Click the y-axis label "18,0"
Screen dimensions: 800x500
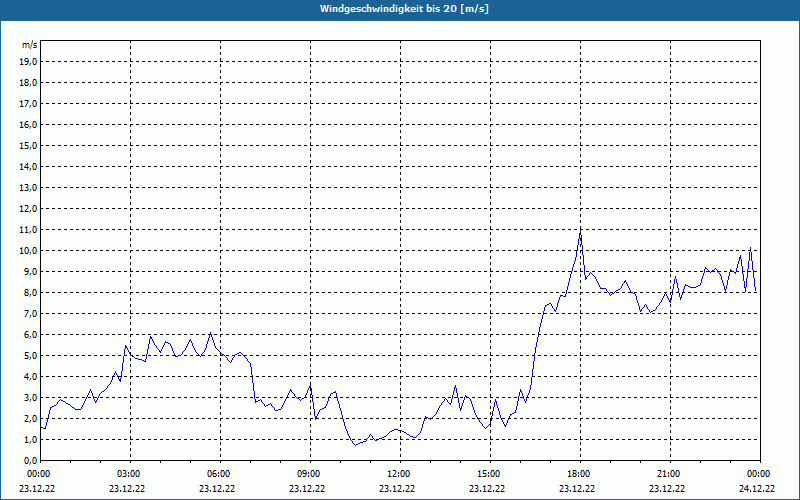(28, 83)
